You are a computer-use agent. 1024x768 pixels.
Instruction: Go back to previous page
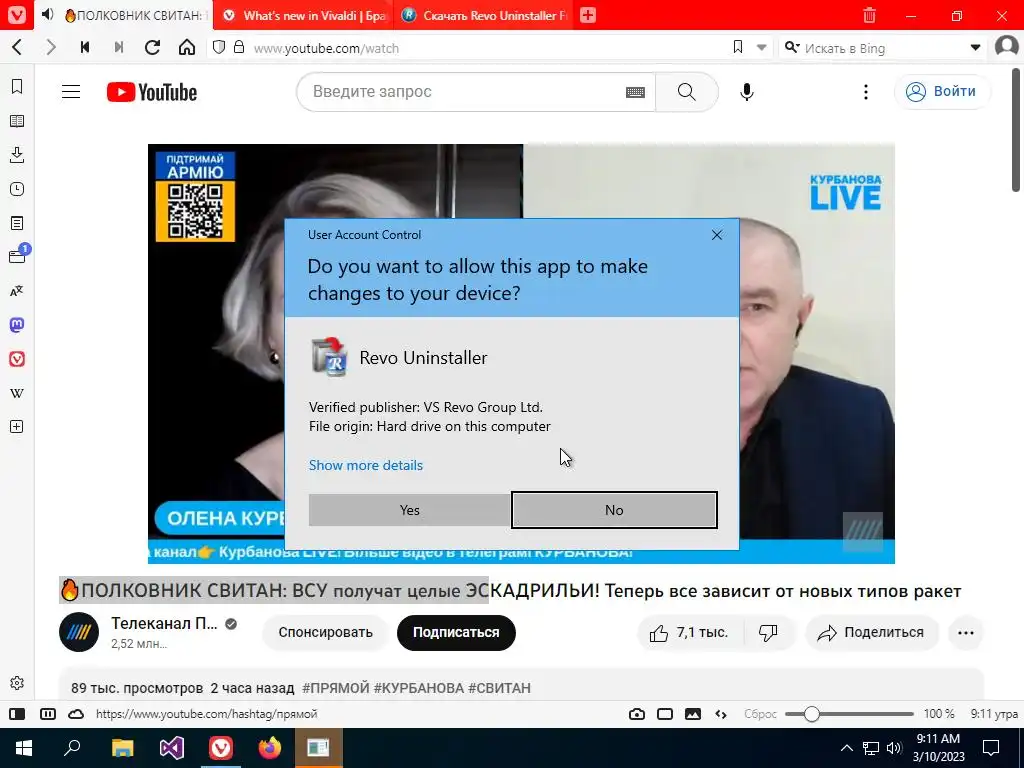[x=18, y=48]
